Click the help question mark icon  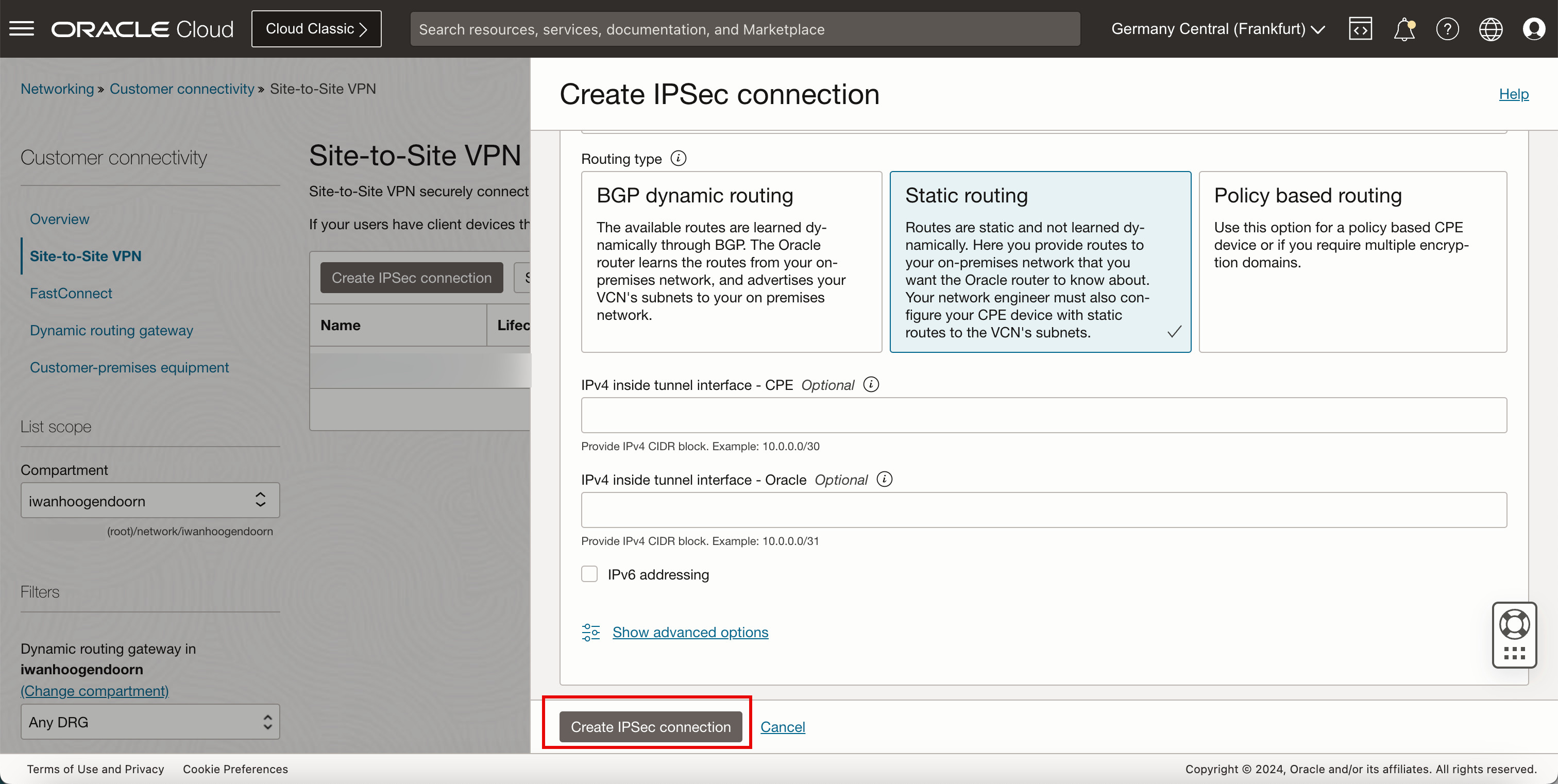click(1448, 29)
